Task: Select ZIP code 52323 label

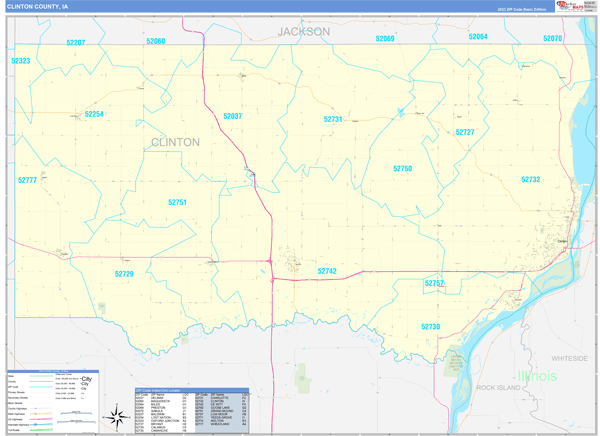Action: click(x=21, y=61)
